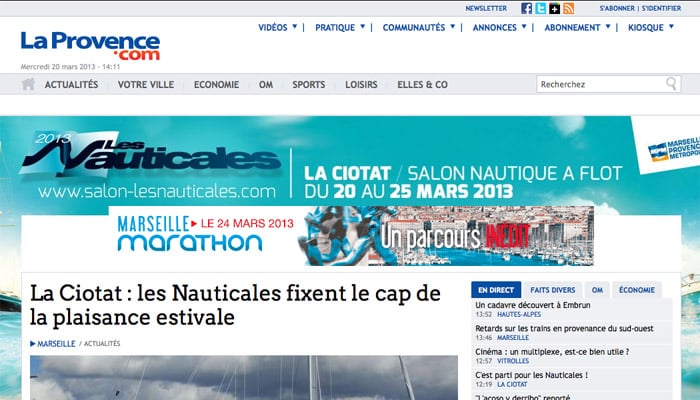Image resolution: width=700 pixels, height=400 pixels.
Task: Expand the VIDÉOS dropdown menu
Action: [x=278, y=27]
